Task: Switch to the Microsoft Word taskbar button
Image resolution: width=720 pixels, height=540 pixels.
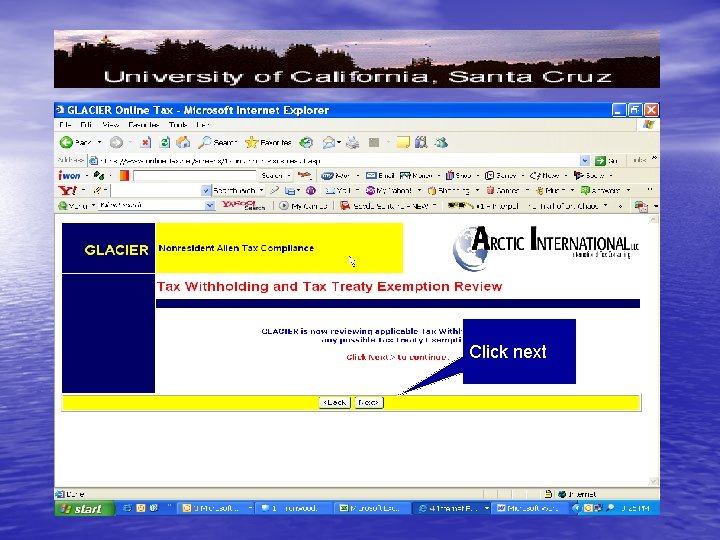Action: pos(529,508)
